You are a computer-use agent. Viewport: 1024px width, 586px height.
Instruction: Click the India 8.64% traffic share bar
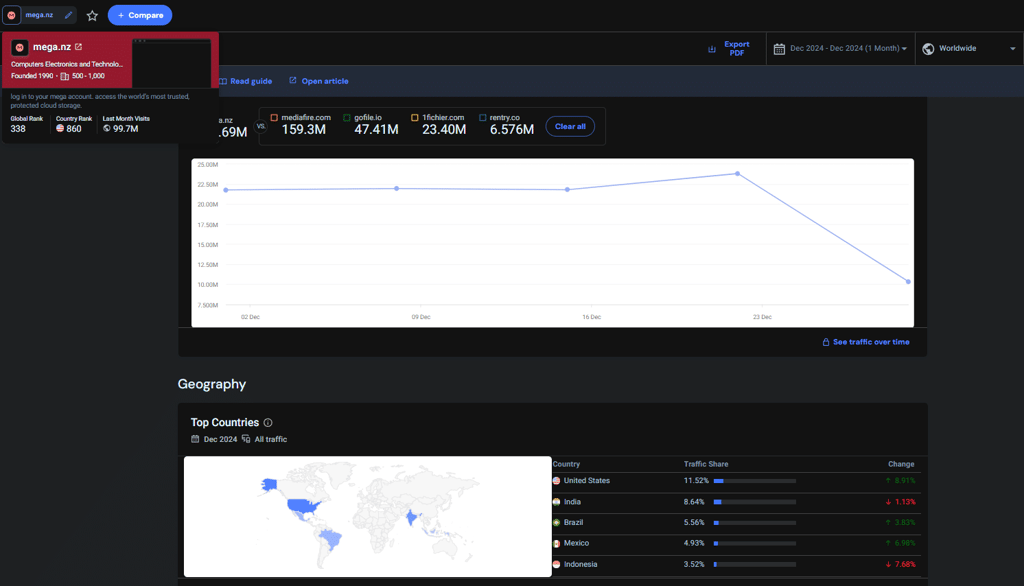(x=754, y=502)
